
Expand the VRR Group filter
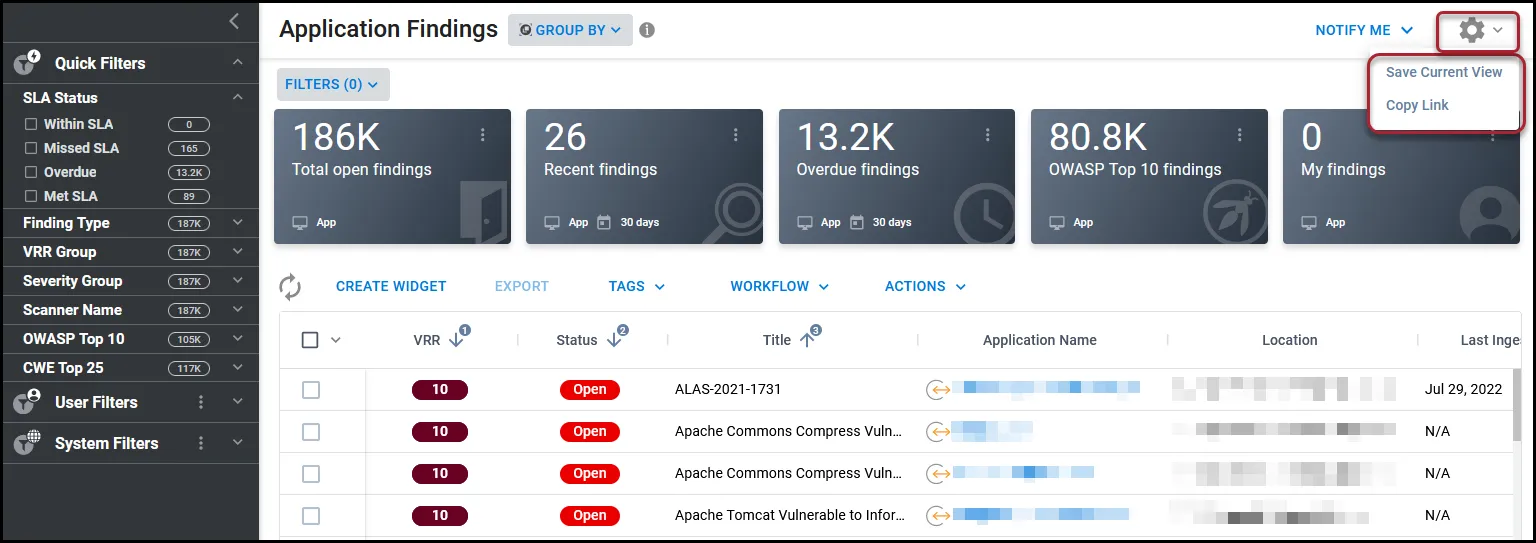[x=238, y=252]
